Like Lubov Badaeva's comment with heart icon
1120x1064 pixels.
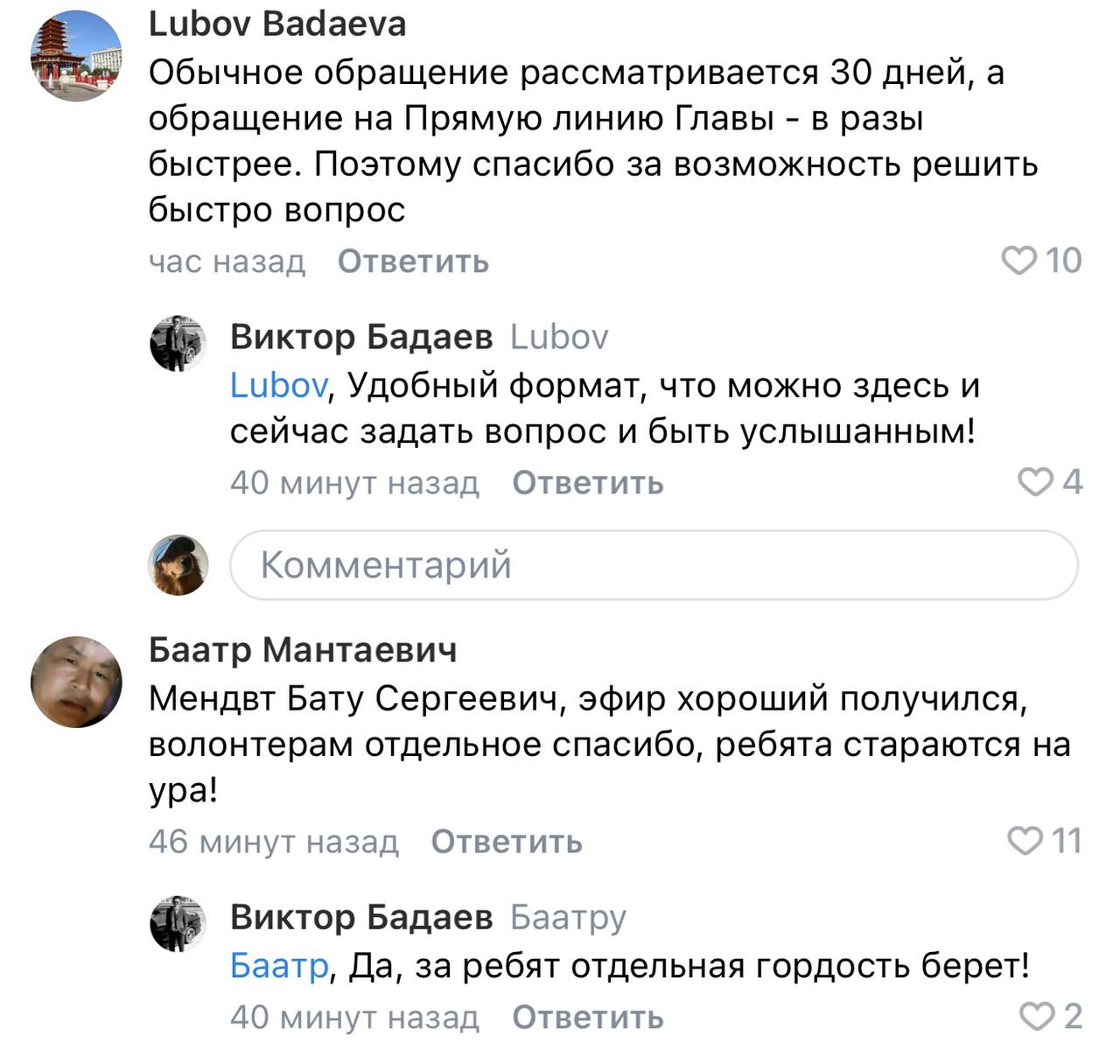tap(1018, 260)
